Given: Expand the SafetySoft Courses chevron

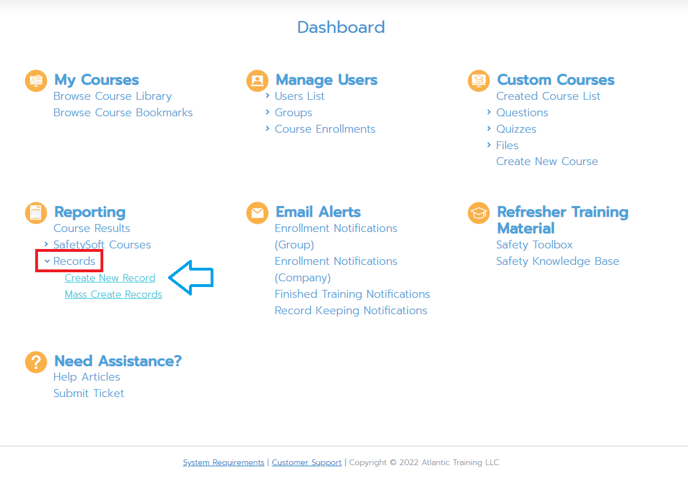Looking at the screenshot, I should tap(46, 244).
